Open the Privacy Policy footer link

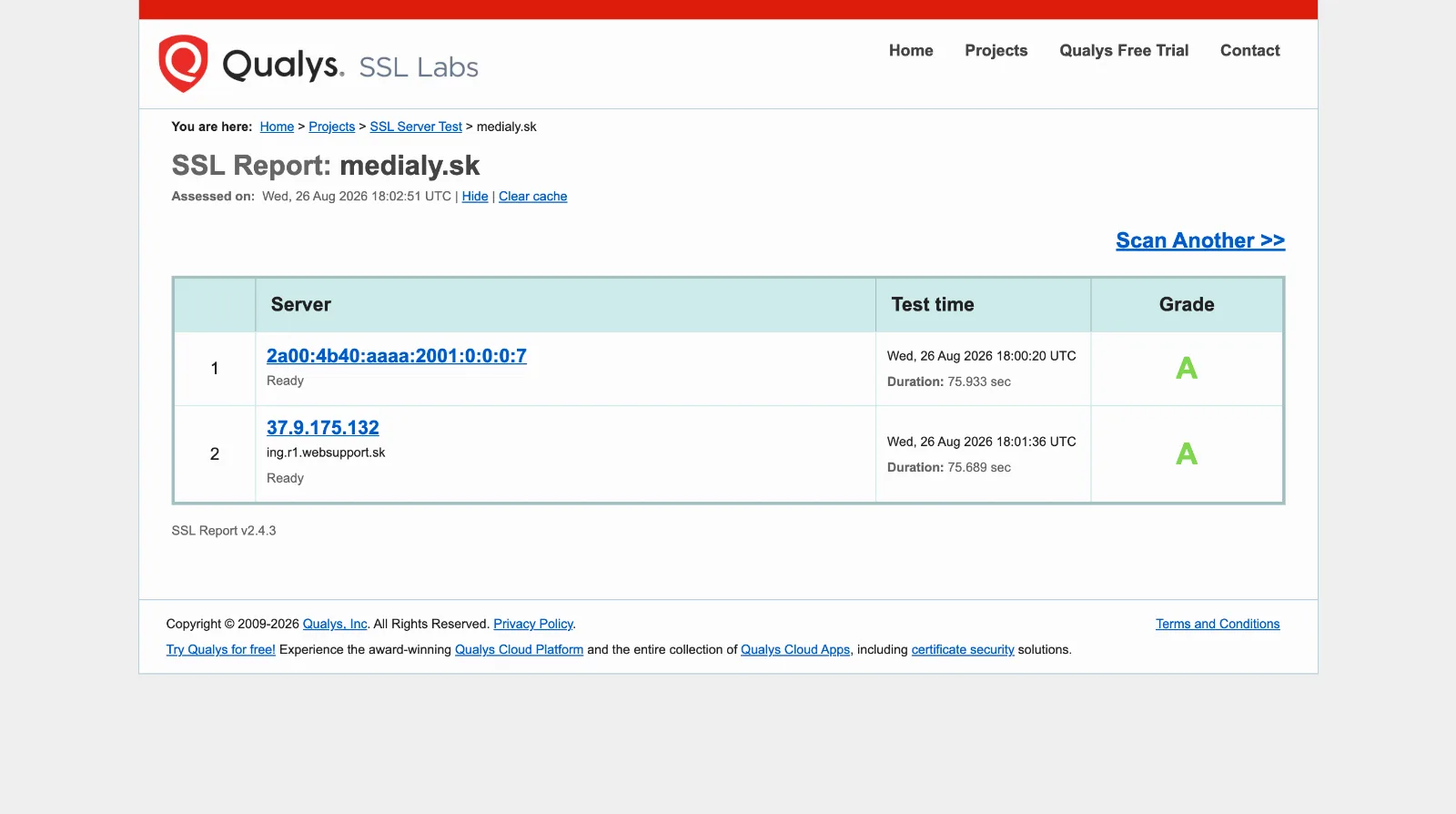(x=533, y=624)
